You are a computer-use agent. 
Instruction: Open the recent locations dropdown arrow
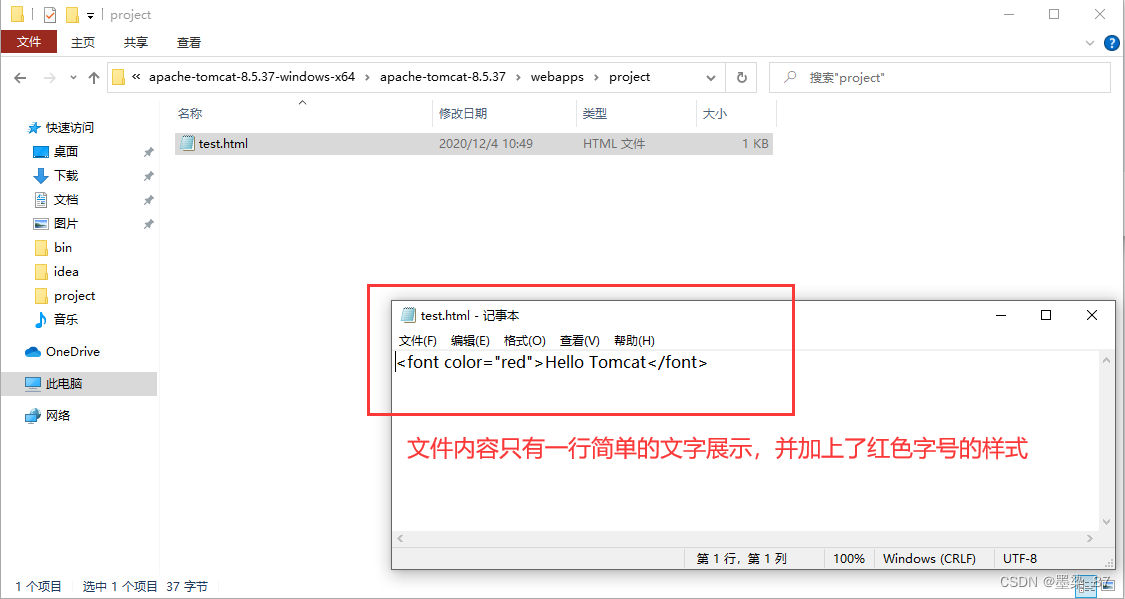click(x=73, y=78)
